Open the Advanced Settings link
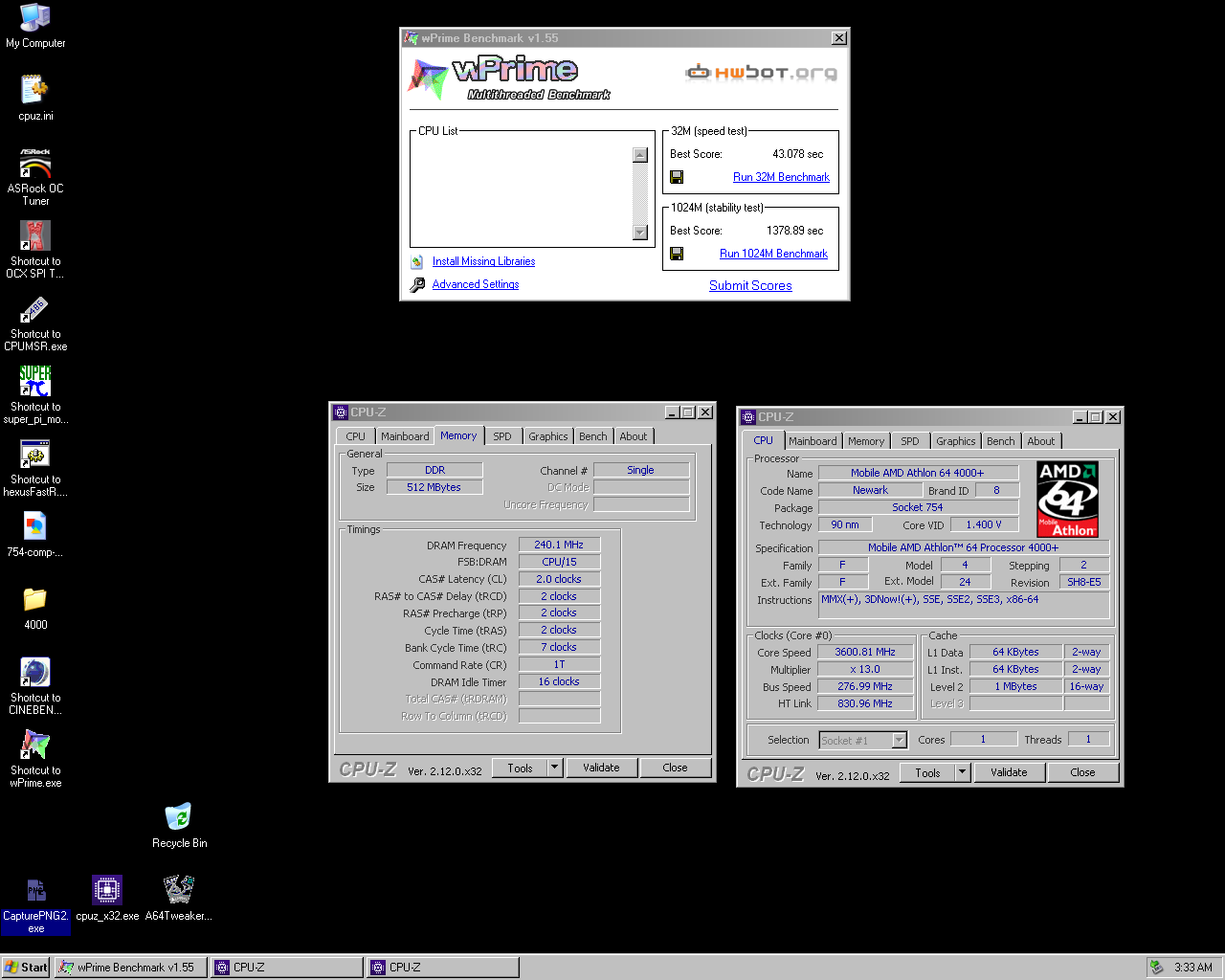Viewport: 1225px width, 980px height. tap(476, 284)
